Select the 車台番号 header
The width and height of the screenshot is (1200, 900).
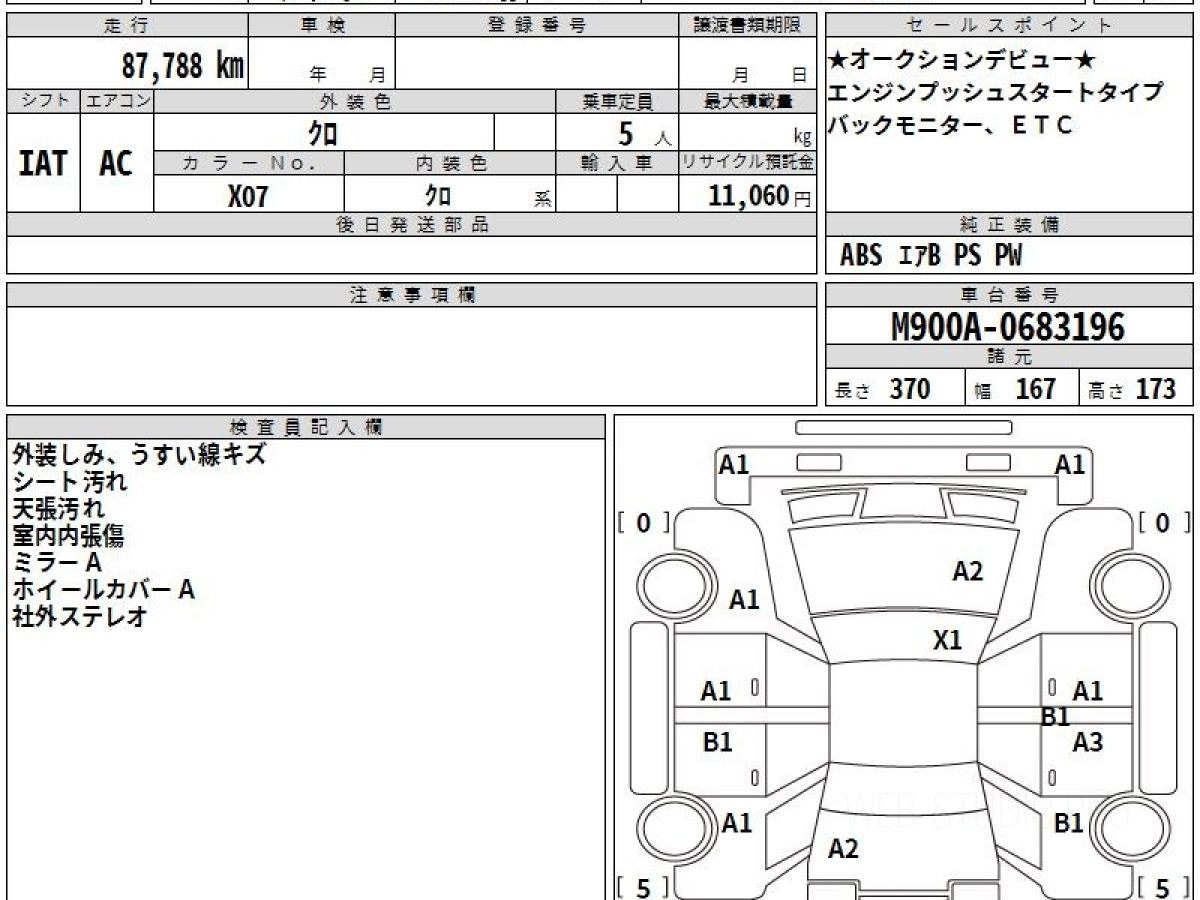pos(1009,295)
